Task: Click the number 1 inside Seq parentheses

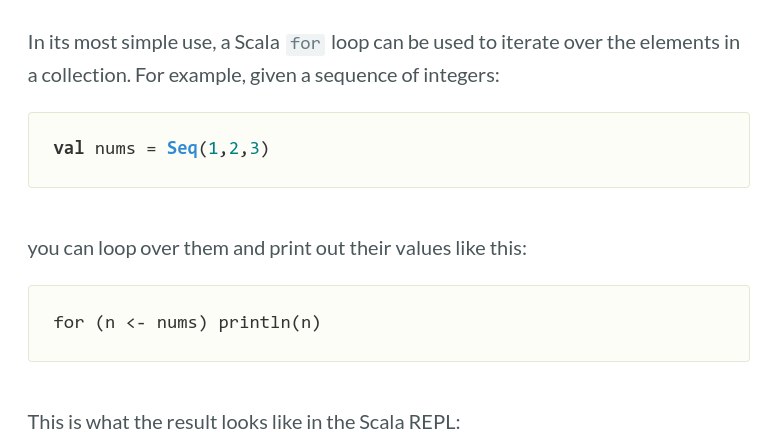Action: pyautogui.click(x=213, y=148)
